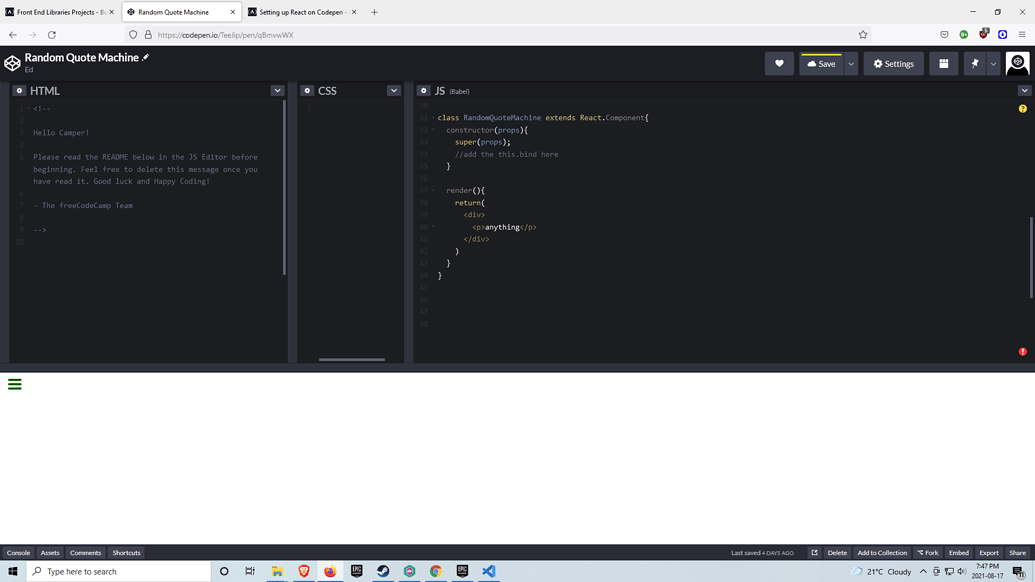The width and height of the screenshot is (1035, 582).
Task: Open the JS panel dropdown chevron
Action: 1024,90
